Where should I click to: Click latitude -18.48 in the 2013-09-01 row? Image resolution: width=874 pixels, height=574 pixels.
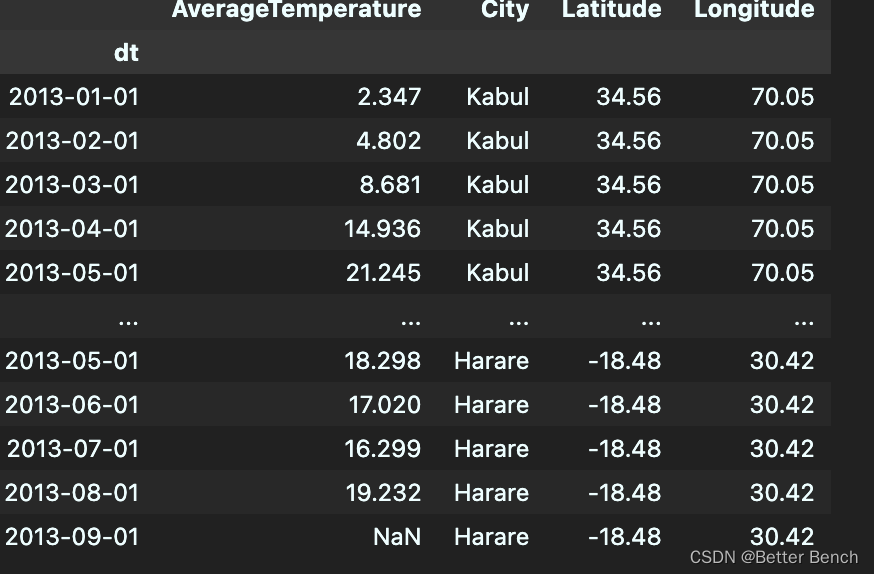click(625, 537)
